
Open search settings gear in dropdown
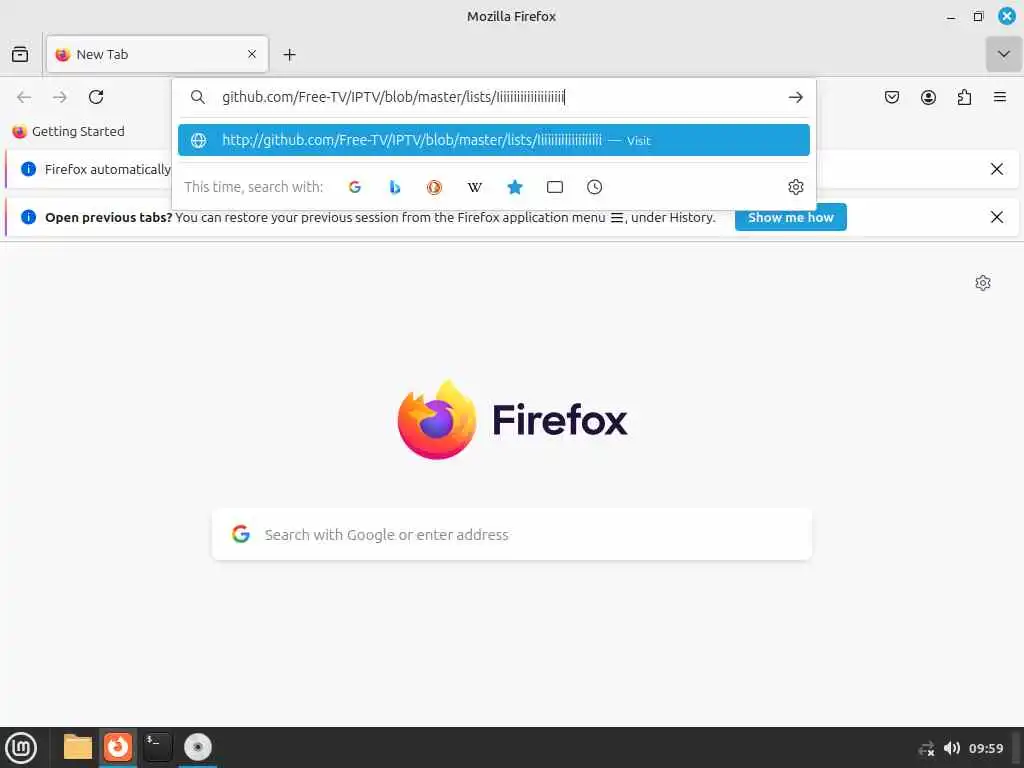(x=795, y=187)
